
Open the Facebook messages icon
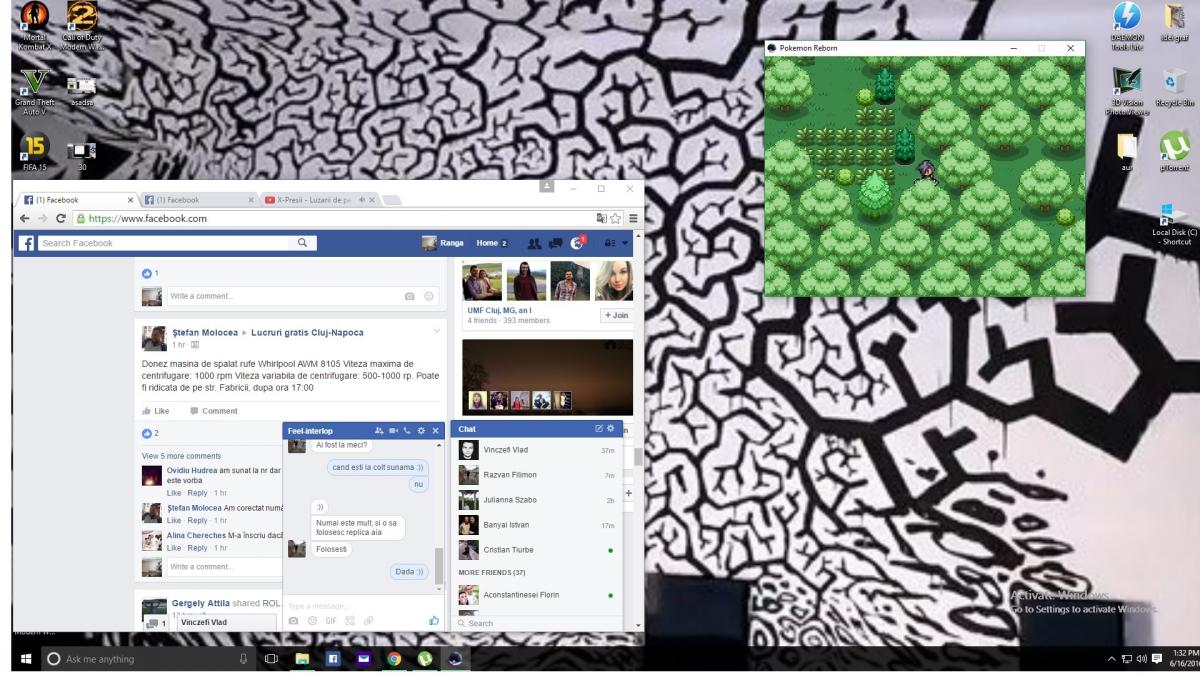pos(555,243)
